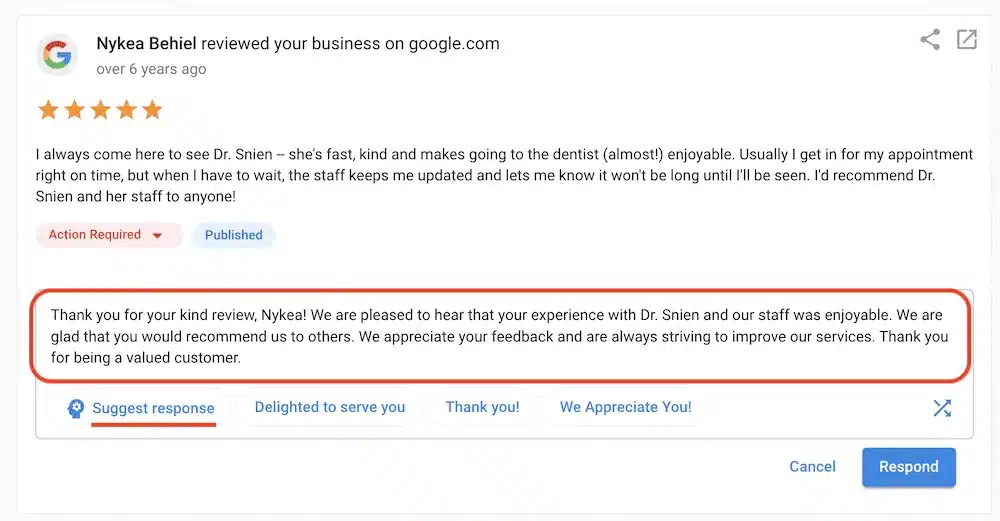Click the share icon
This screenshot has height=521, width=1000.
pyautogui.click(x=930, y=40)
